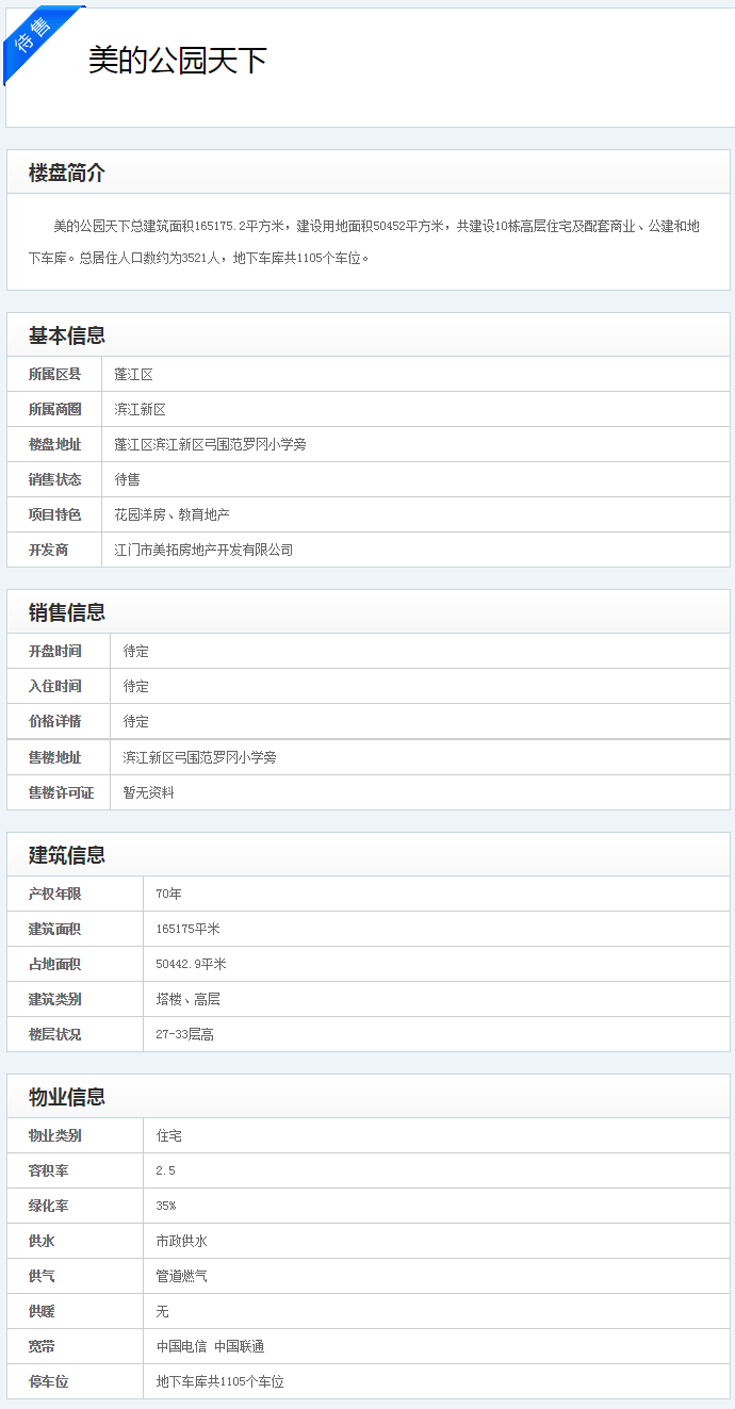Click 塔楼、高层 building type value
Screen dimensions: 735x1409
[x=188, y=999]
